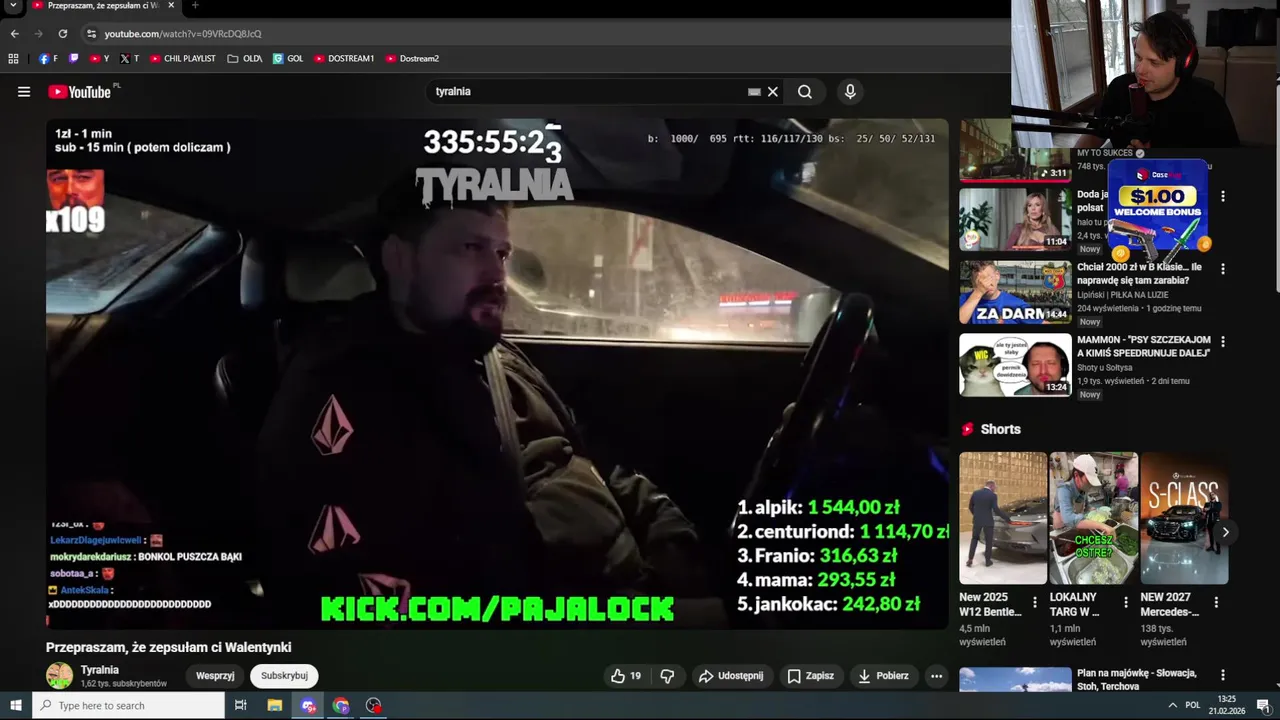Show the next Shorts with the right arrow
Screen dimensions: 1280x720
tap(1225, 532)
